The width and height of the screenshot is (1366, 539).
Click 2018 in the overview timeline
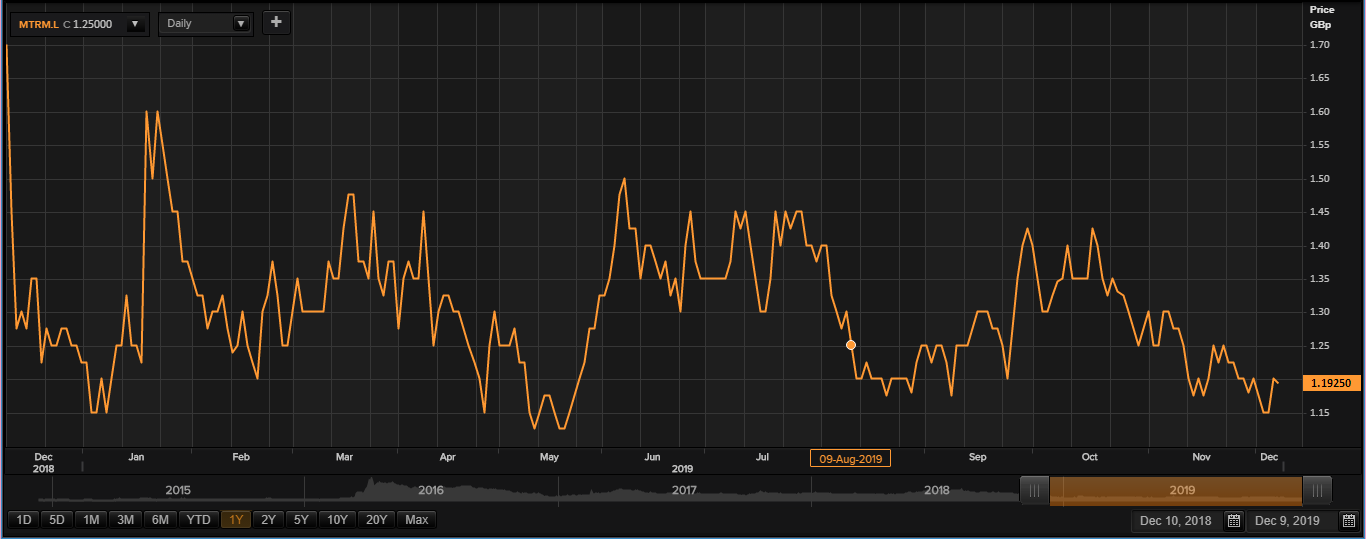point(937,491)
